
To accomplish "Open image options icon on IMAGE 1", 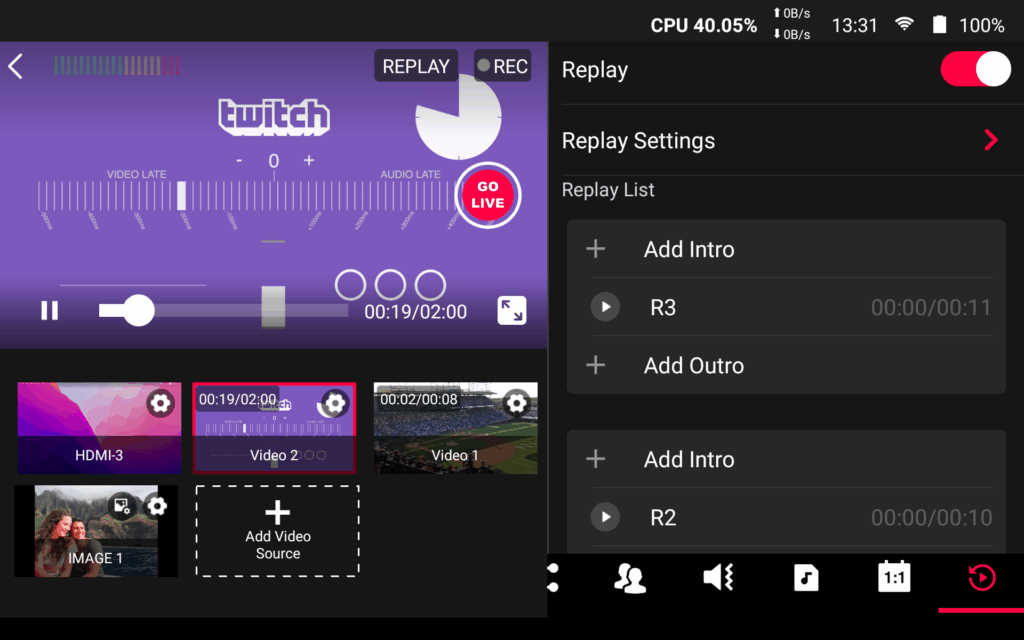I will tap(122, 506).
